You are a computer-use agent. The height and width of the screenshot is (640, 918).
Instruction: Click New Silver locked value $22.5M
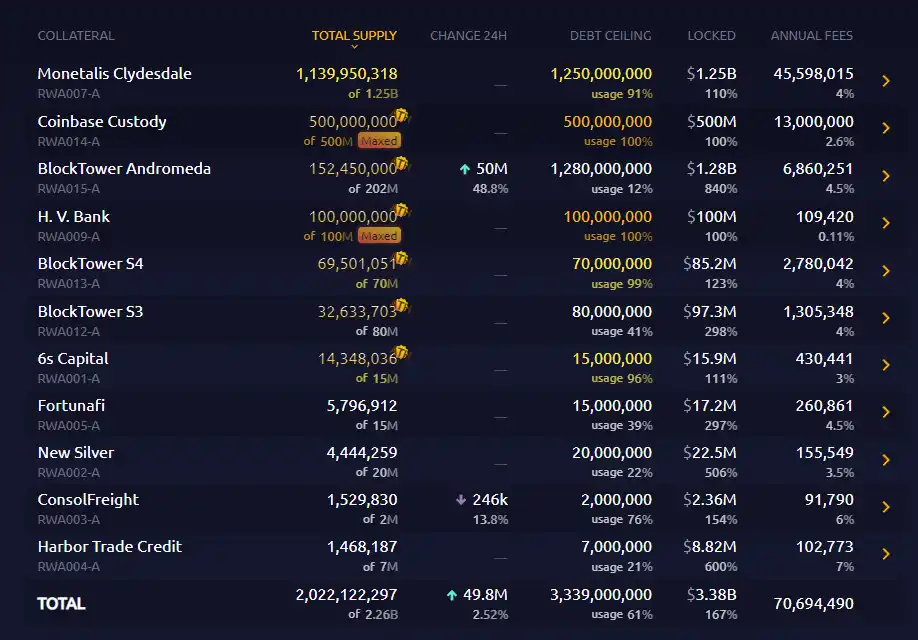click(710, 453)
